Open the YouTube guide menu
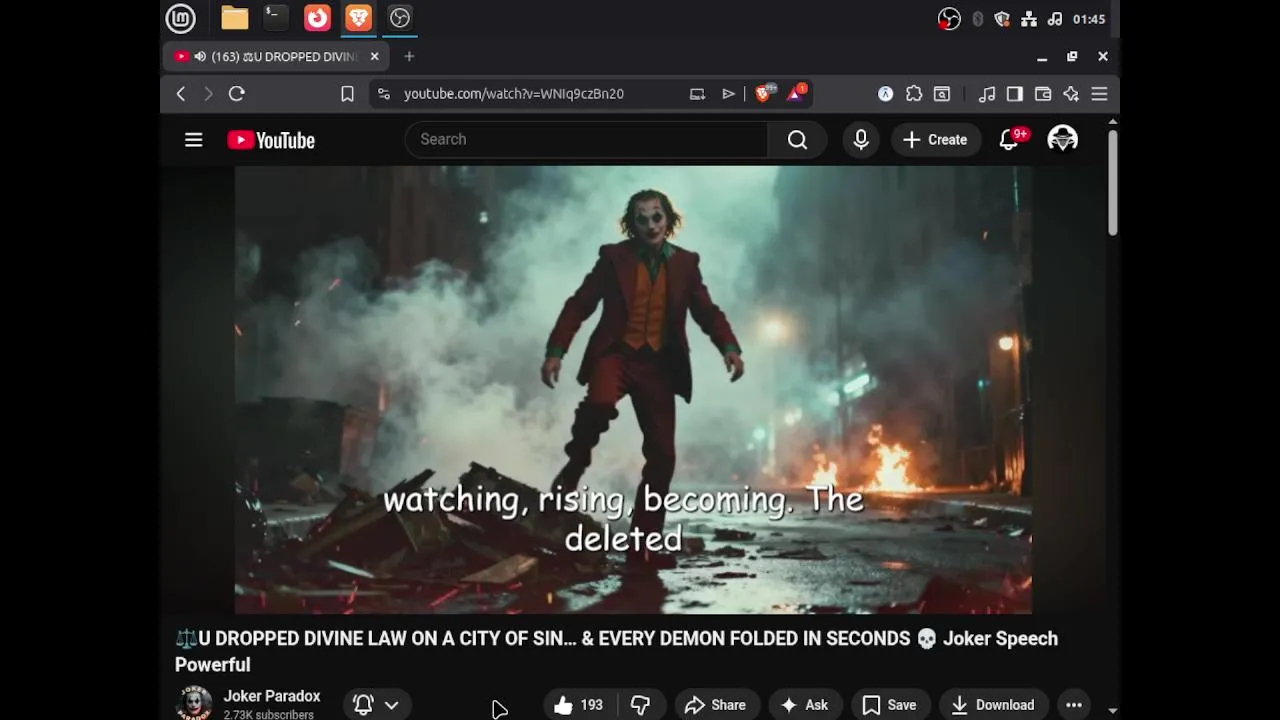Viewport: 1280px width, 720px height. (194, 140)
